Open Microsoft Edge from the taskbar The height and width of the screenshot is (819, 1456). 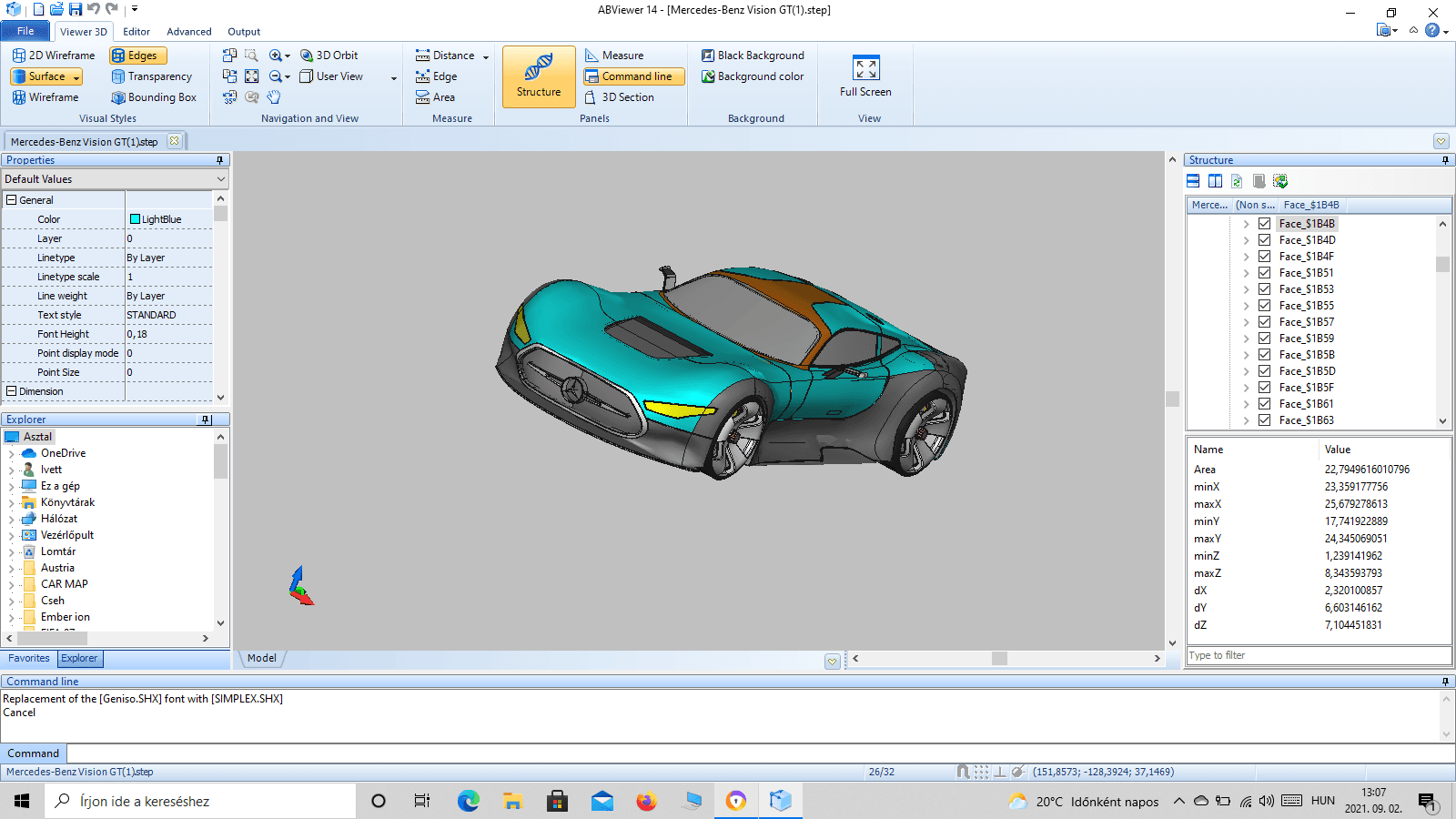point(468,801)
